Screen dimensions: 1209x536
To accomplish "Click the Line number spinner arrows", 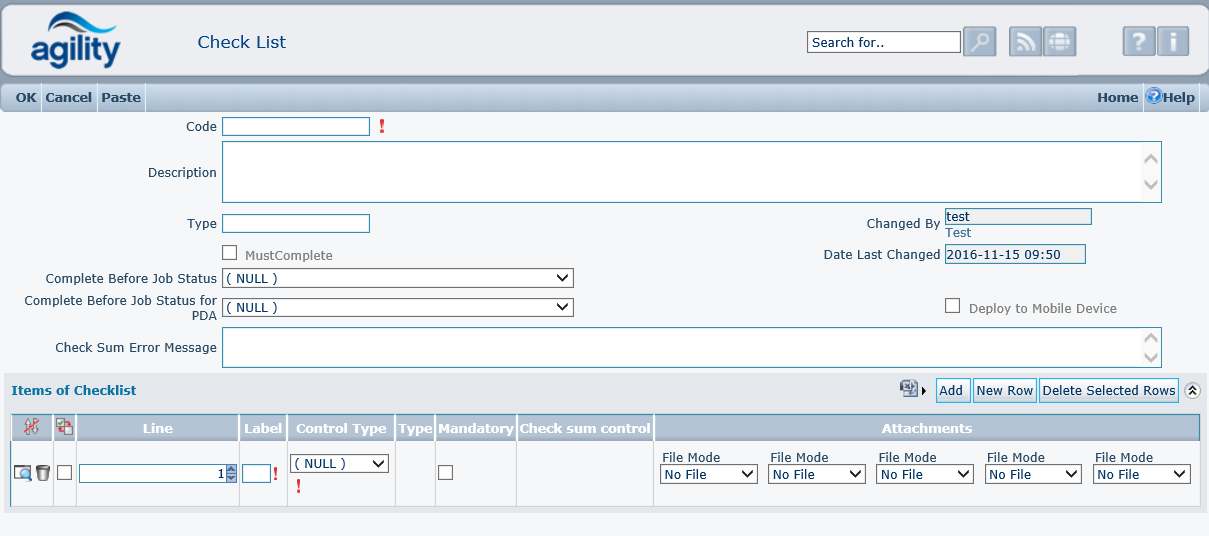I will [231, 474].
